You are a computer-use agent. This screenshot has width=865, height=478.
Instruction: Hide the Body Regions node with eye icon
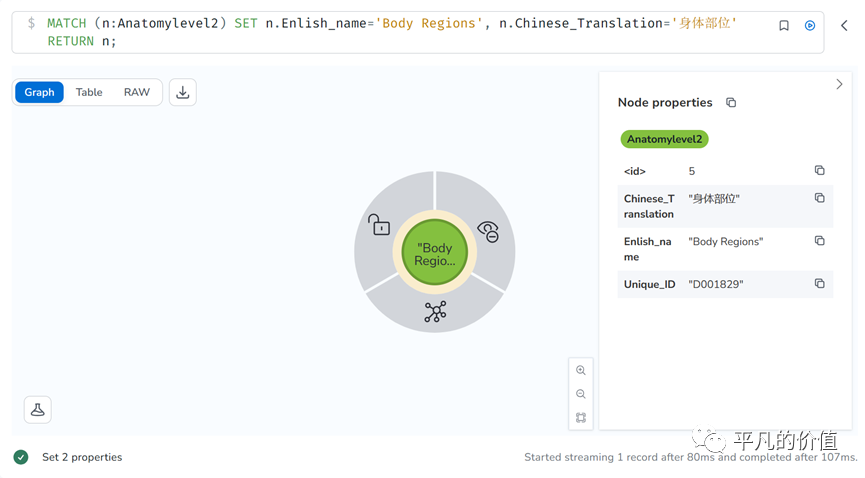(x=488, y=231)
